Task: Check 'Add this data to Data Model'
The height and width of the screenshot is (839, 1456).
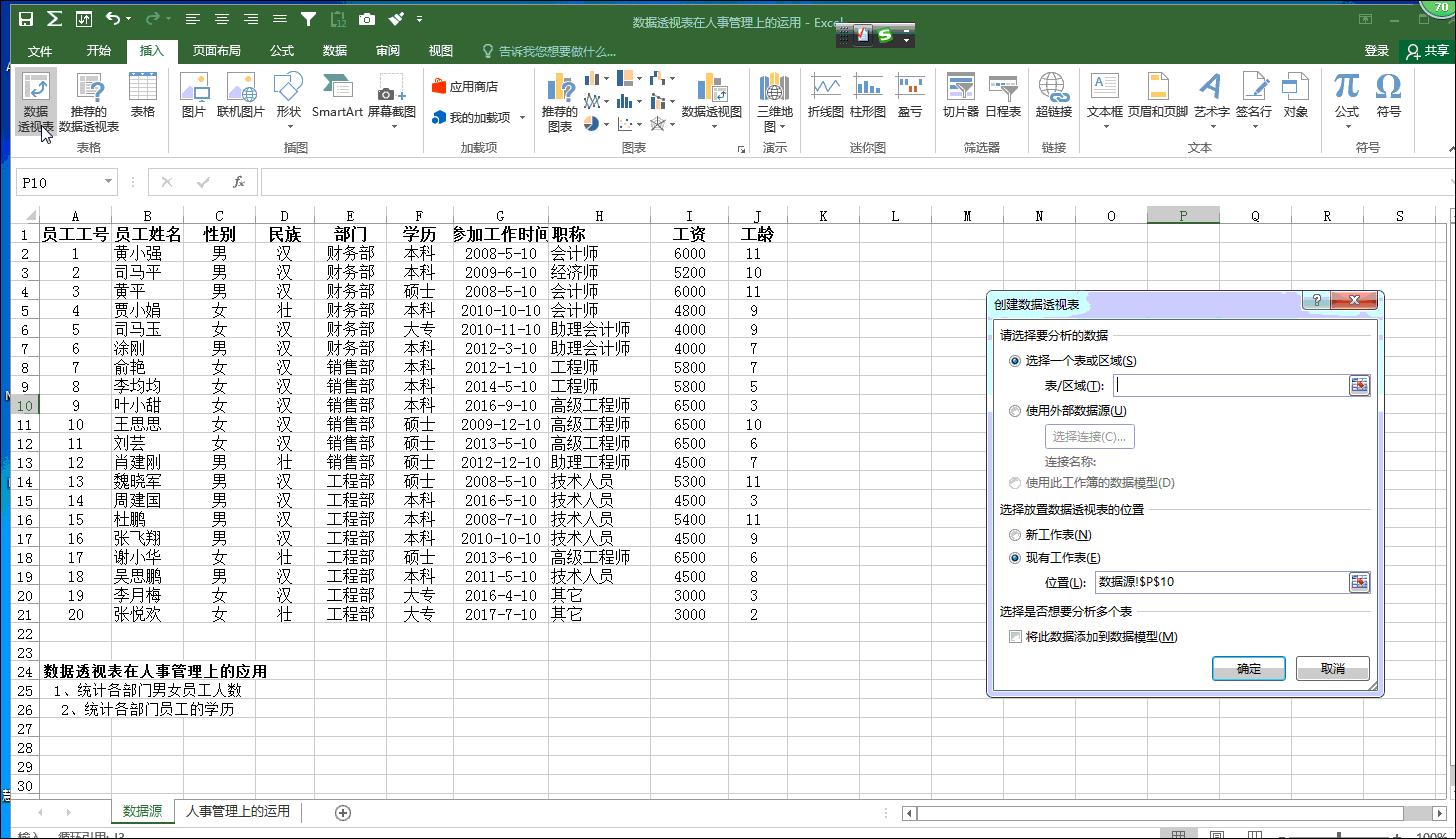Action: point(1015,637)
